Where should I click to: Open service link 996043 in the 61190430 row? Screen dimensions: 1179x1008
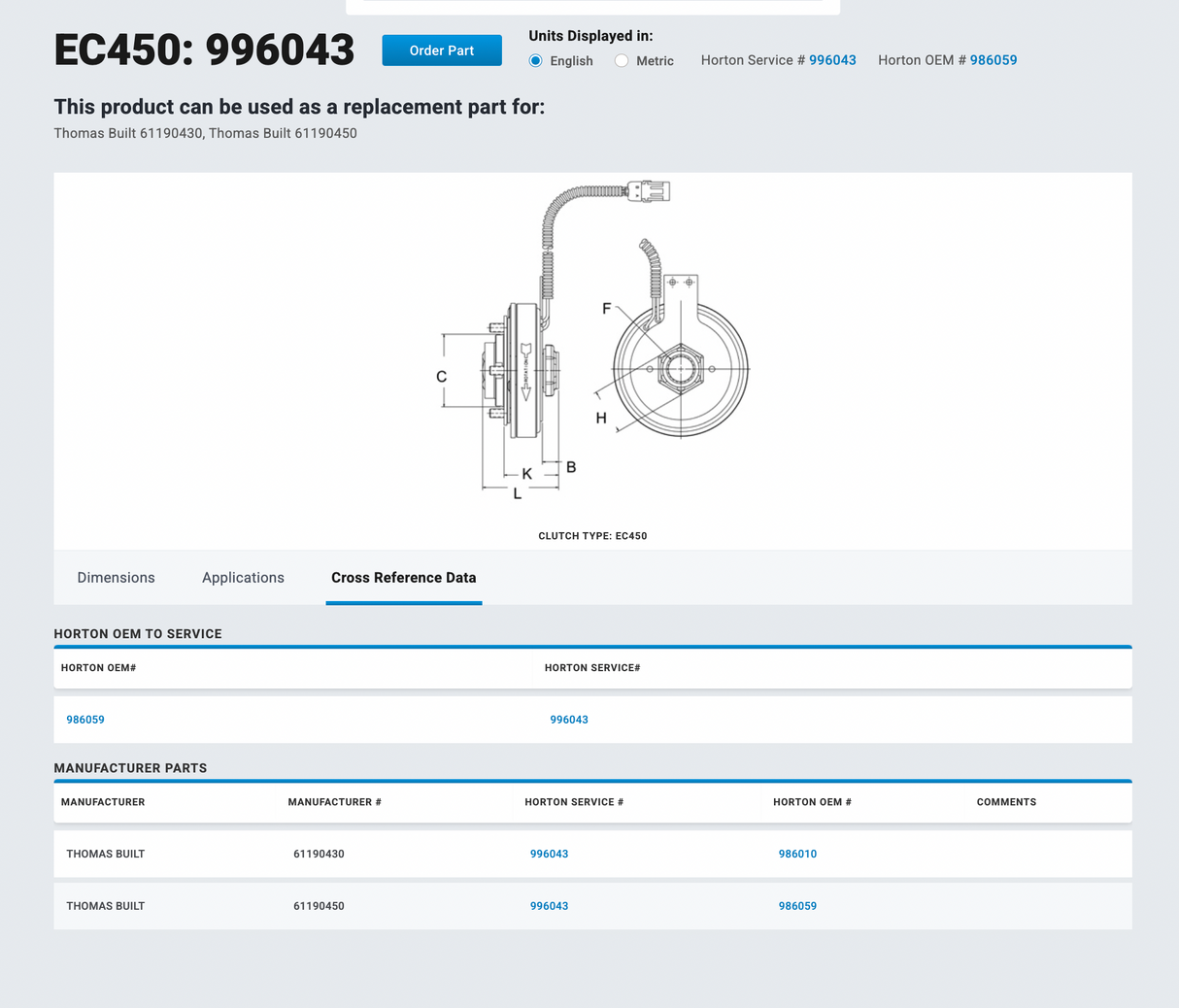coord(549,855)
